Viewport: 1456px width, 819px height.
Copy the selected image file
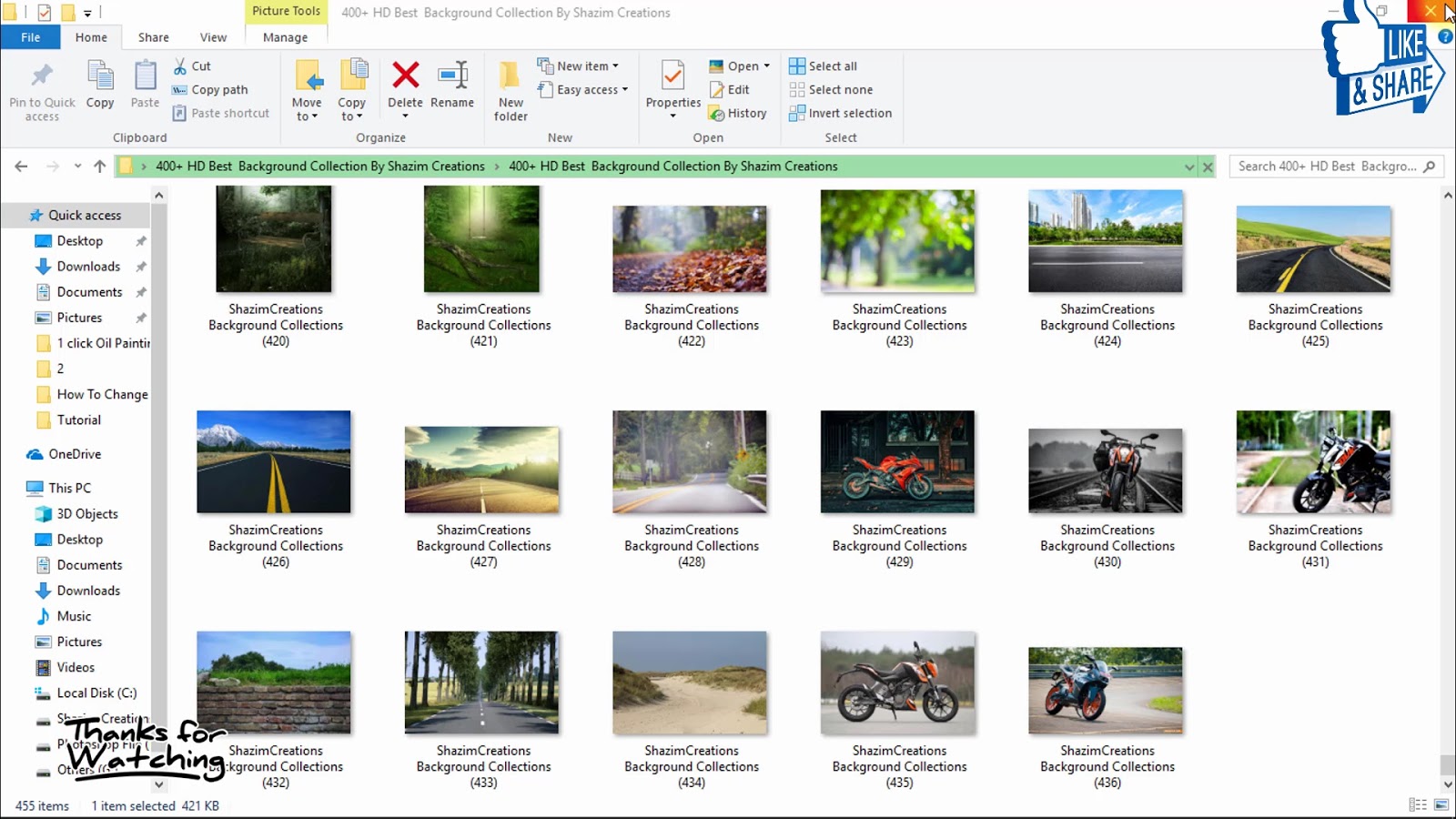click(x=99, y=86)
